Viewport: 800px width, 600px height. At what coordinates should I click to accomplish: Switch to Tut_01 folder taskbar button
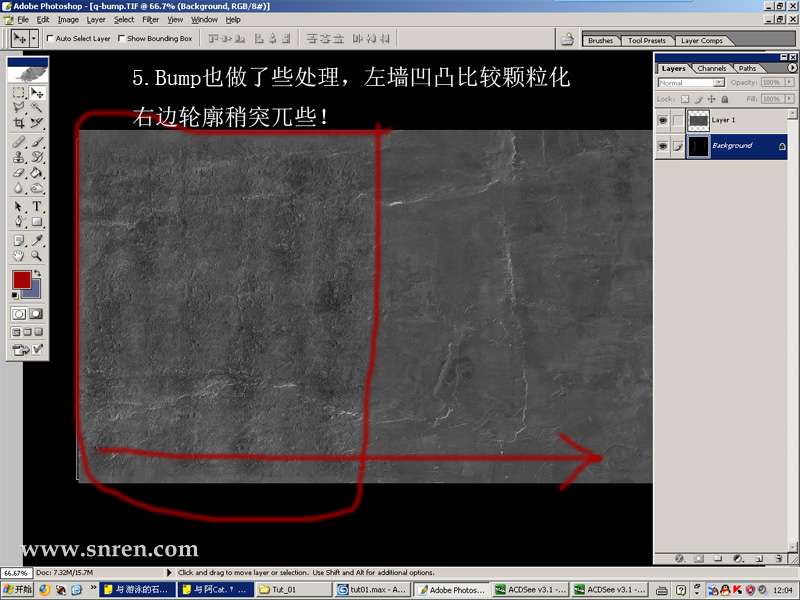292,590
